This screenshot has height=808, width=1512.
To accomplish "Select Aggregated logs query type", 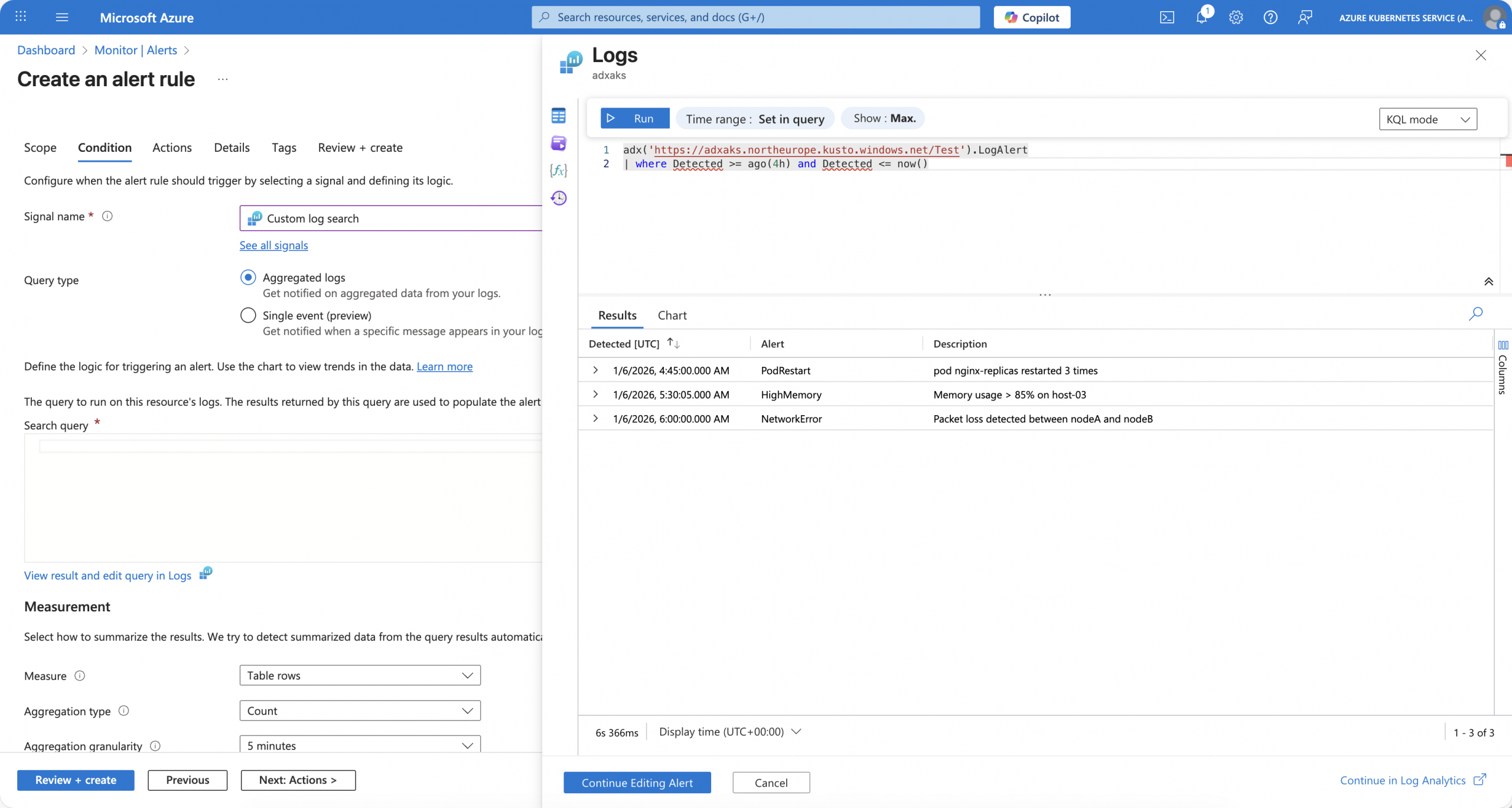I will click(x=248, y=277).
